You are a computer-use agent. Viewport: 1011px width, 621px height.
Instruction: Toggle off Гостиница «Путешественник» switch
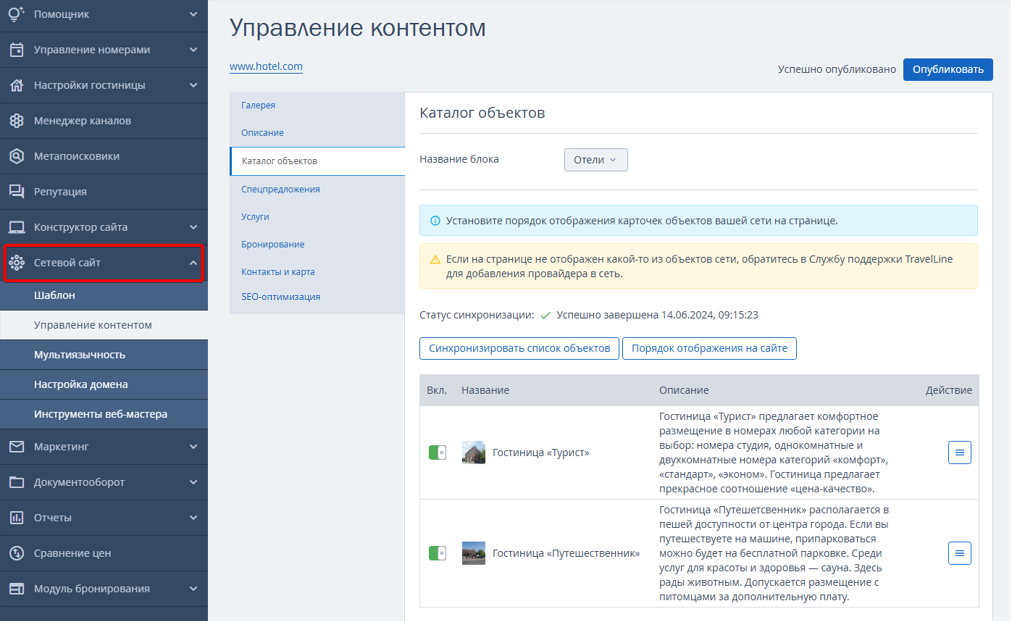(437, 553)
